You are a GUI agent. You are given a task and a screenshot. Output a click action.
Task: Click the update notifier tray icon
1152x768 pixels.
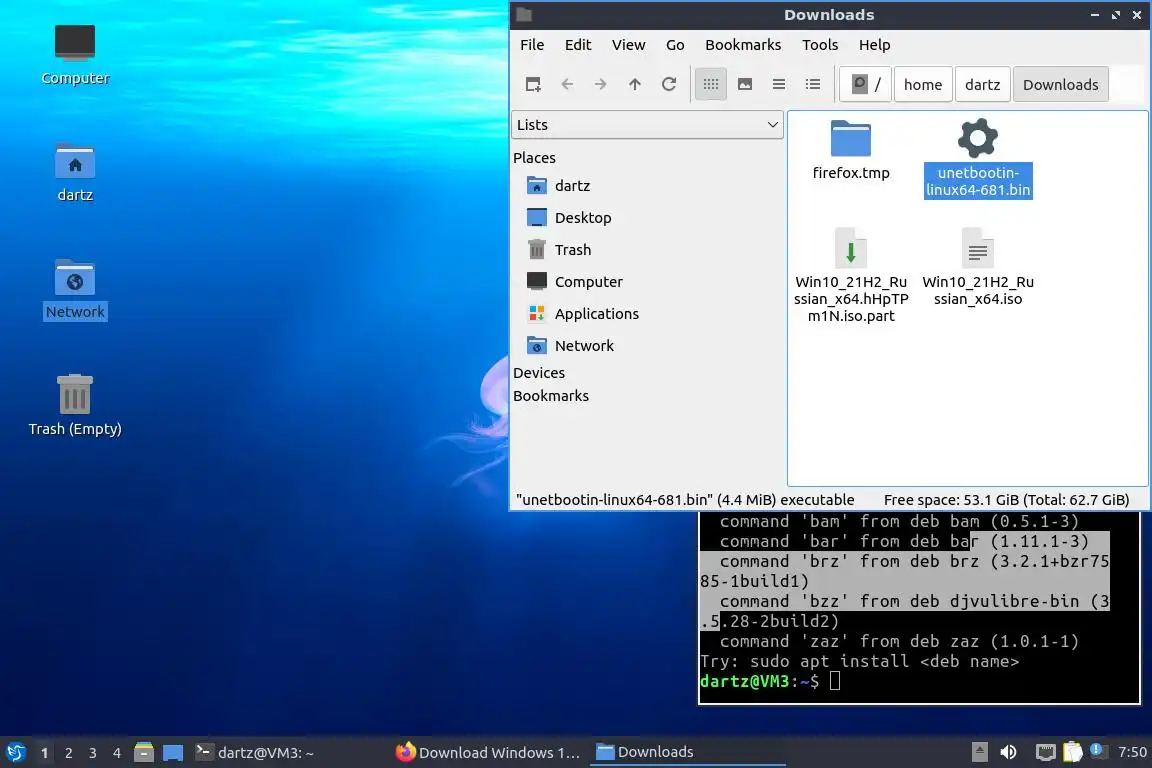pyautogui.click(x=1096, y=750)
